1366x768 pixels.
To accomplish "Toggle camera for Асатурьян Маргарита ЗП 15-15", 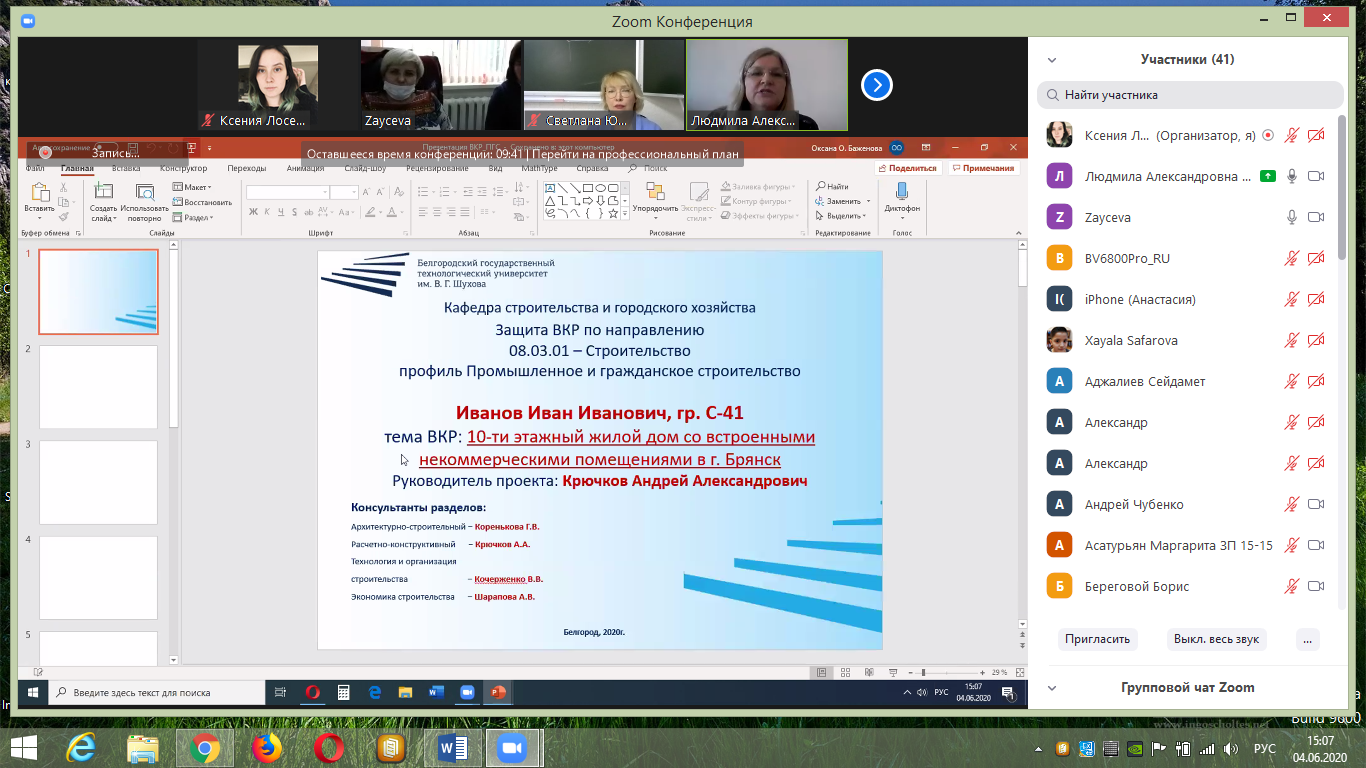I will point(1316,545).
